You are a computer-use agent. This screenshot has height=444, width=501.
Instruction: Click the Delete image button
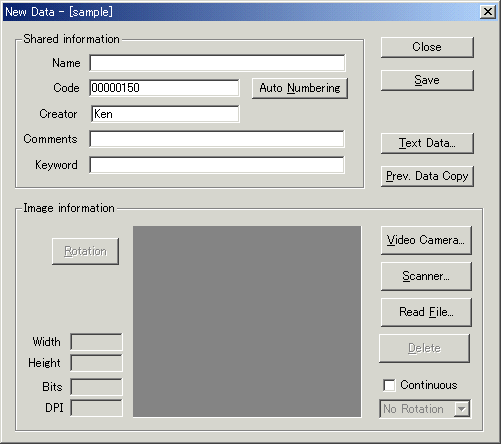[424, 348]
